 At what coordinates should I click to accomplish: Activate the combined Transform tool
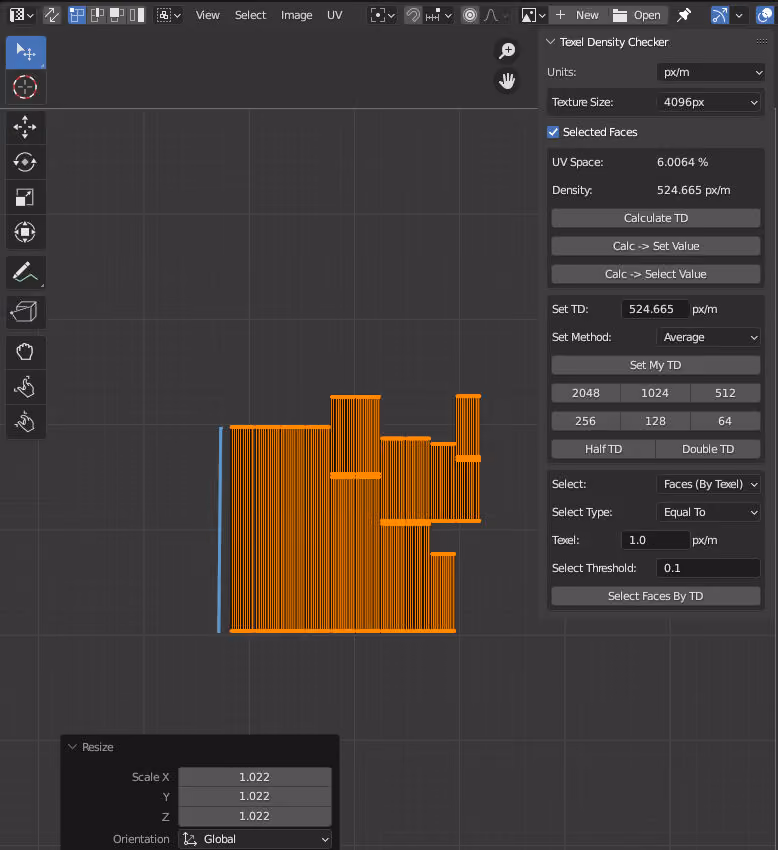(x=25, y=232)
